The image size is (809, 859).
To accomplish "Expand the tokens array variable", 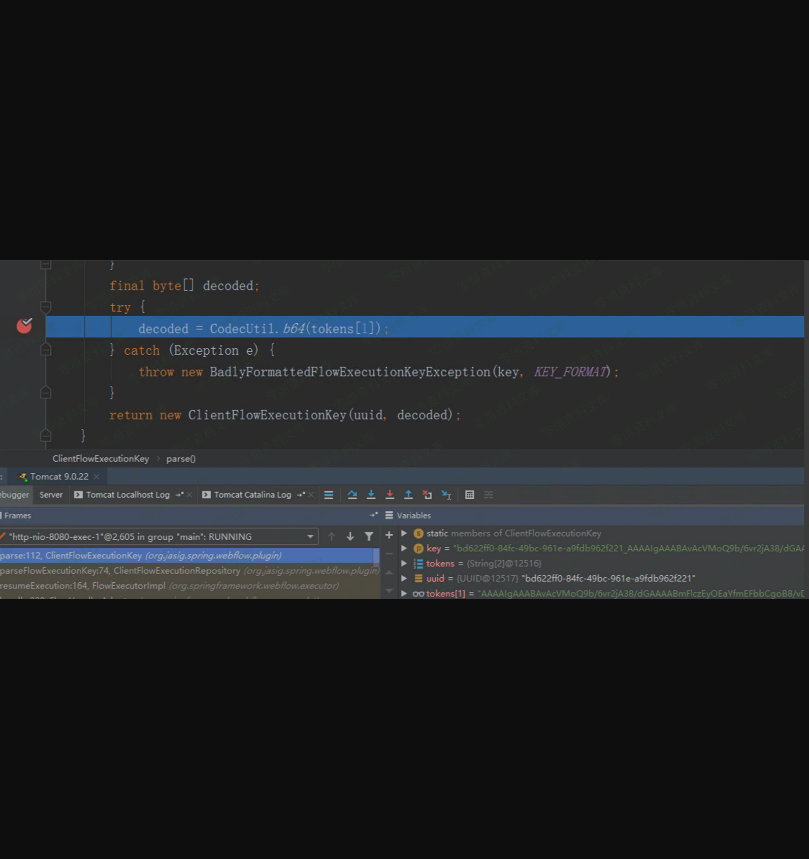I will click(x=404, y=563).
